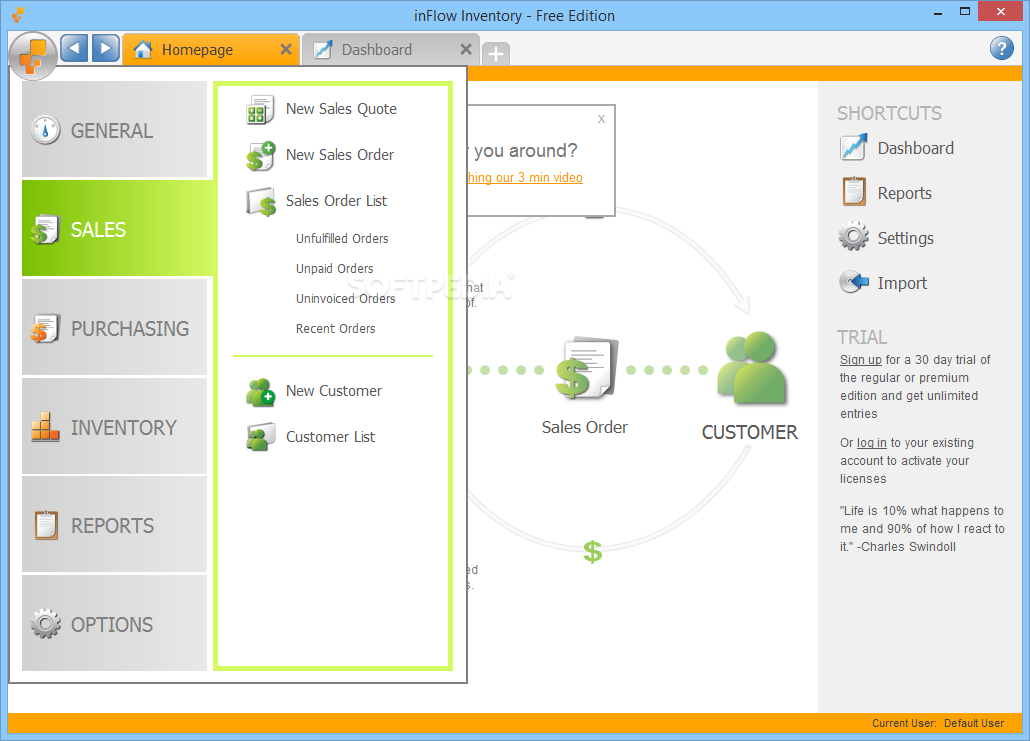Screen dimensions: 1030x741
Task: Open Customer List label
Action: pyautogui.click(x=330, y=437)
